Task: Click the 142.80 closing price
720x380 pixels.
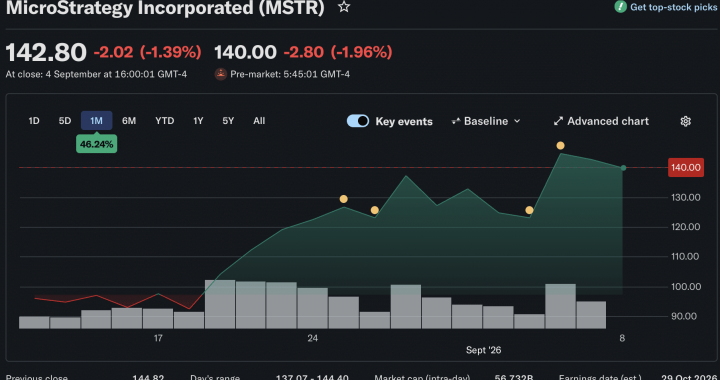Action: pyautogui.click(x=46, y=52)
